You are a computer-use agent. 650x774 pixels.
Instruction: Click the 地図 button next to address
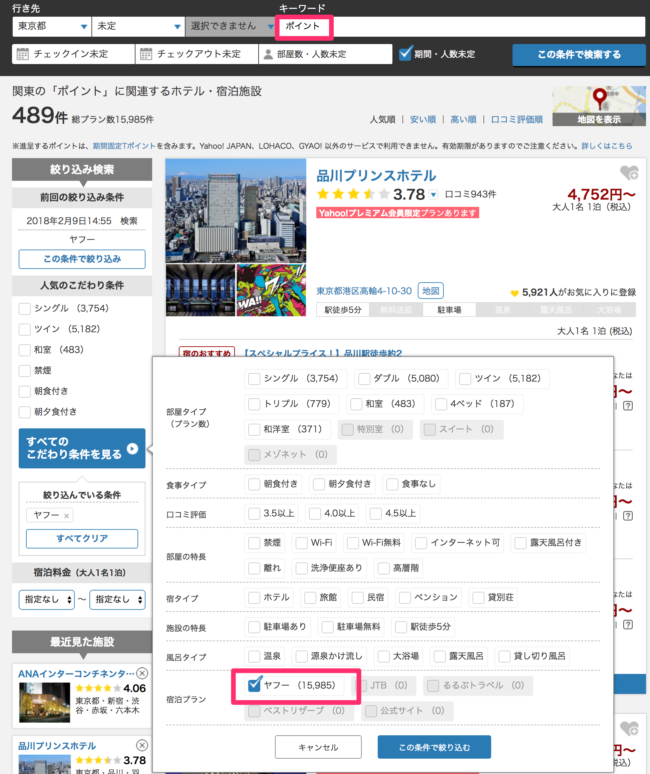tap(430, 291)
